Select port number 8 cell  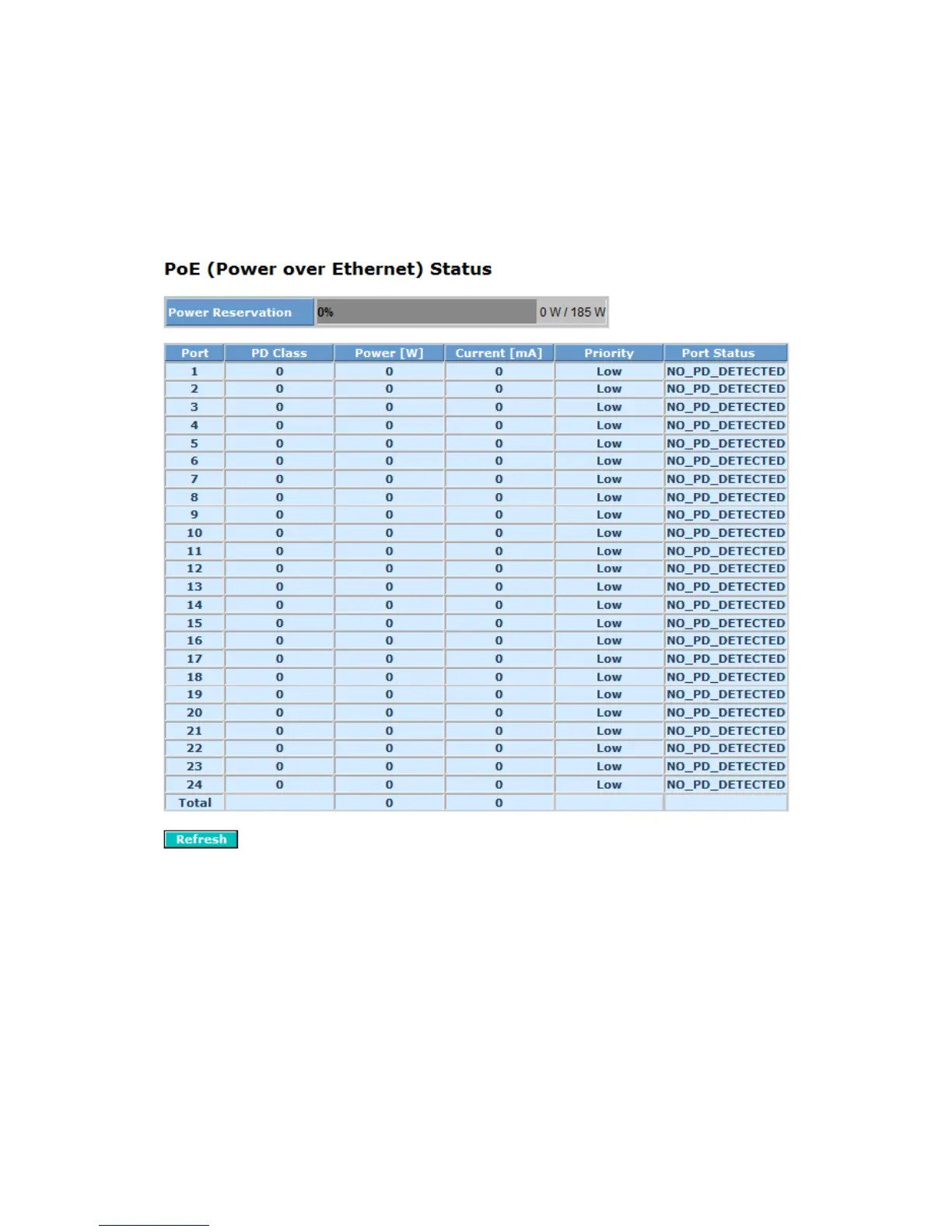click(x=194, y=497)
